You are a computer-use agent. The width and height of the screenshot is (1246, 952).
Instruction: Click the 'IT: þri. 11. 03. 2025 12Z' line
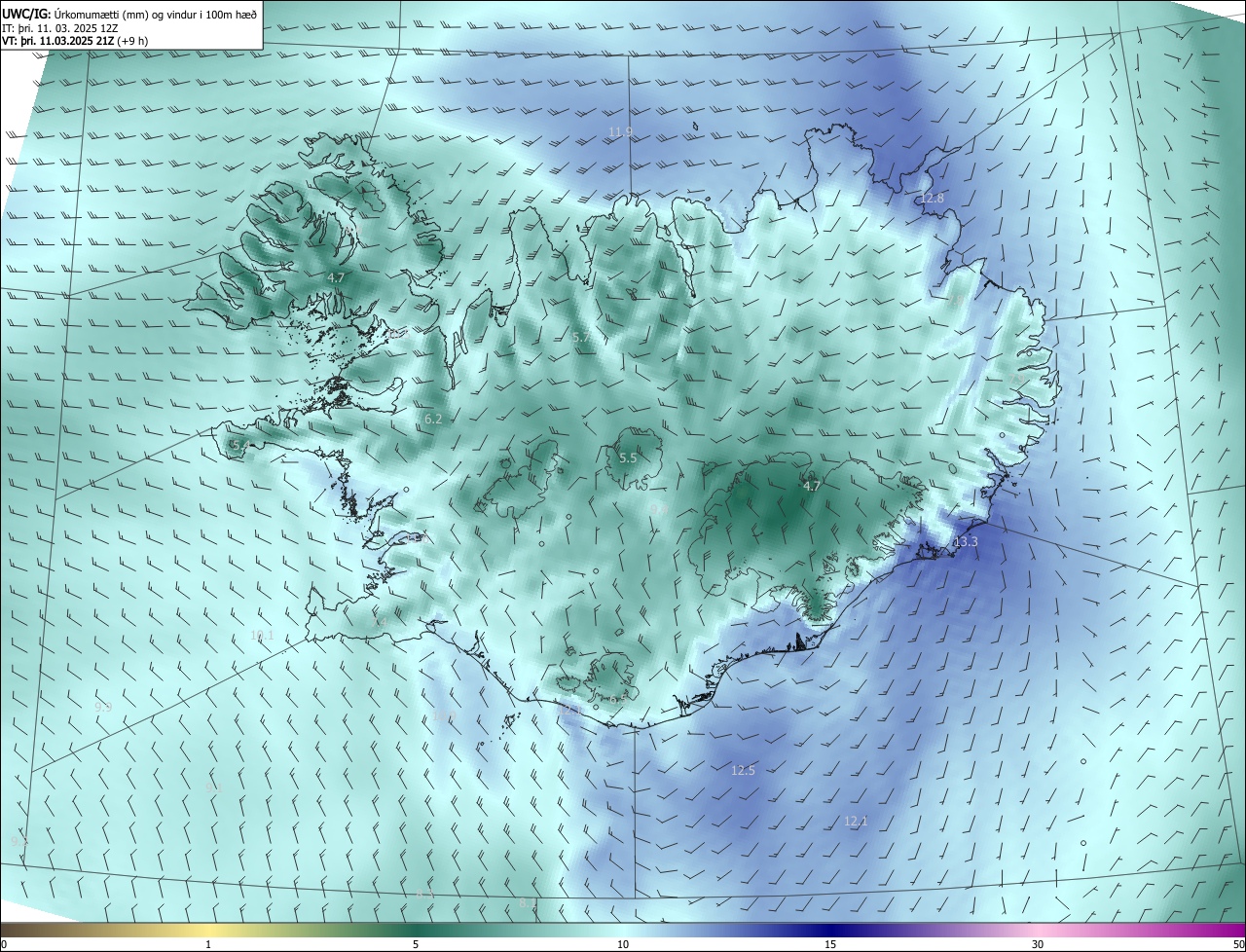click(59, 29)
